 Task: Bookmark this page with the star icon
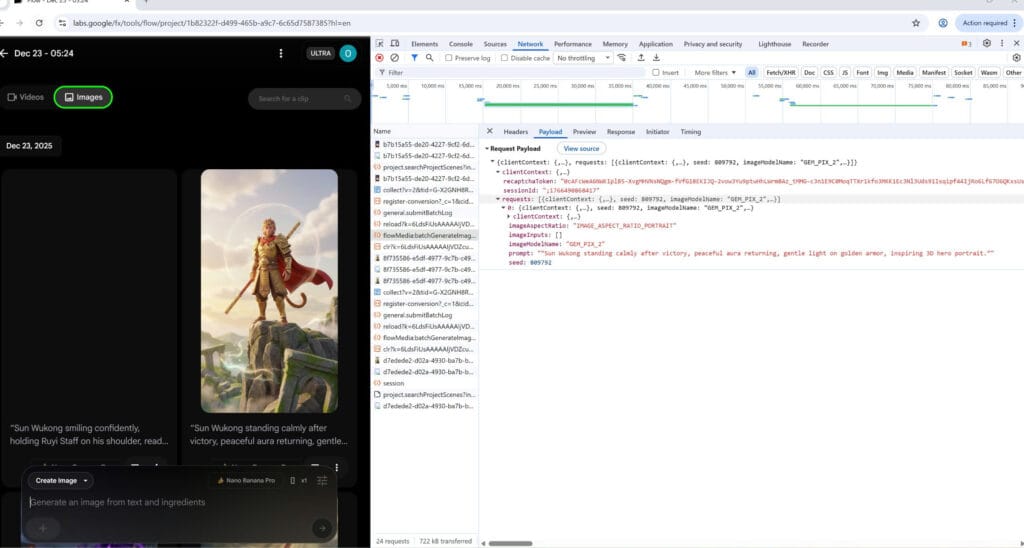click(916, 23)
